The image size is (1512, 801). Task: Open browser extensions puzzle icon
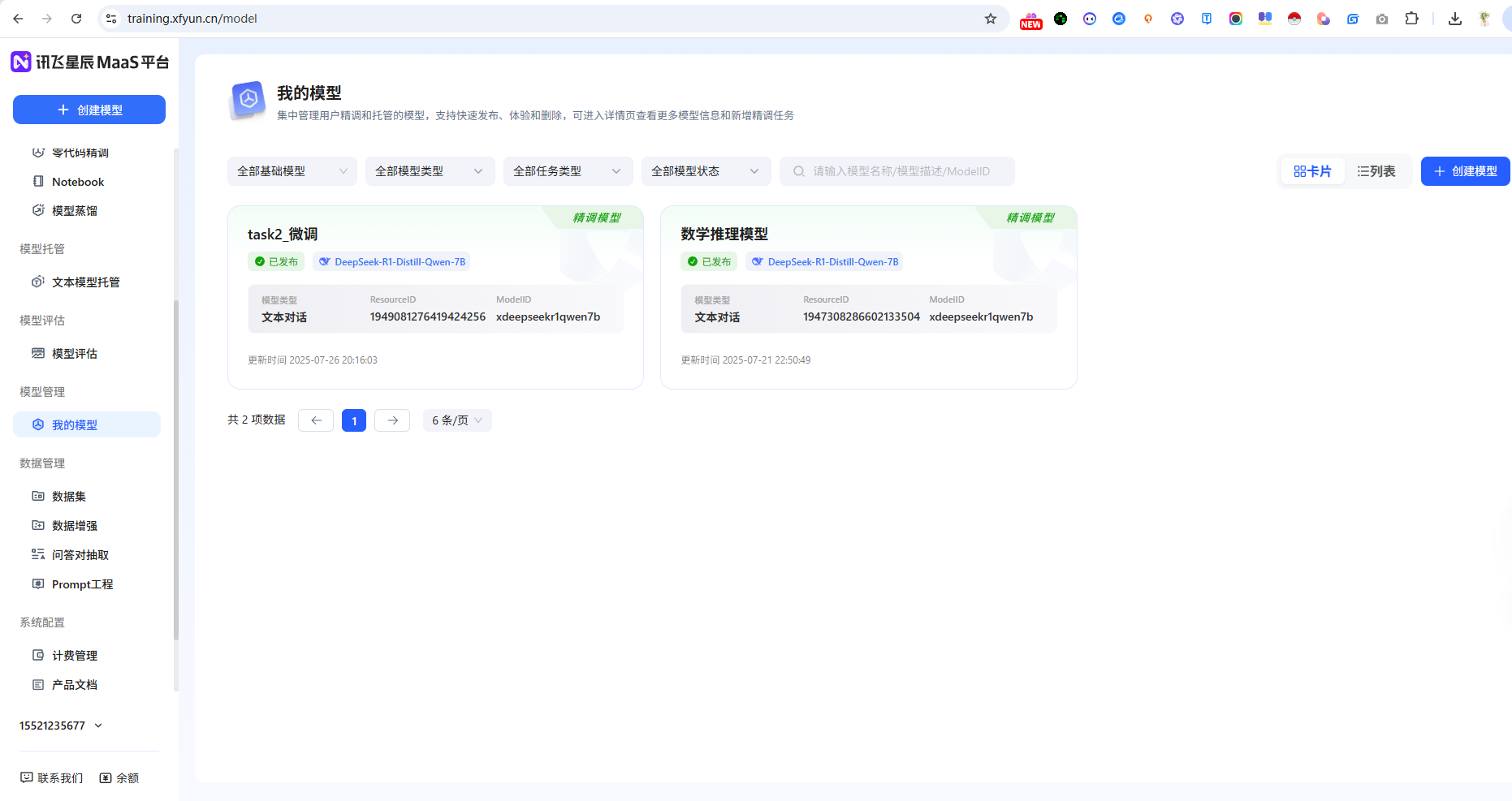[x=1412, y=19]
